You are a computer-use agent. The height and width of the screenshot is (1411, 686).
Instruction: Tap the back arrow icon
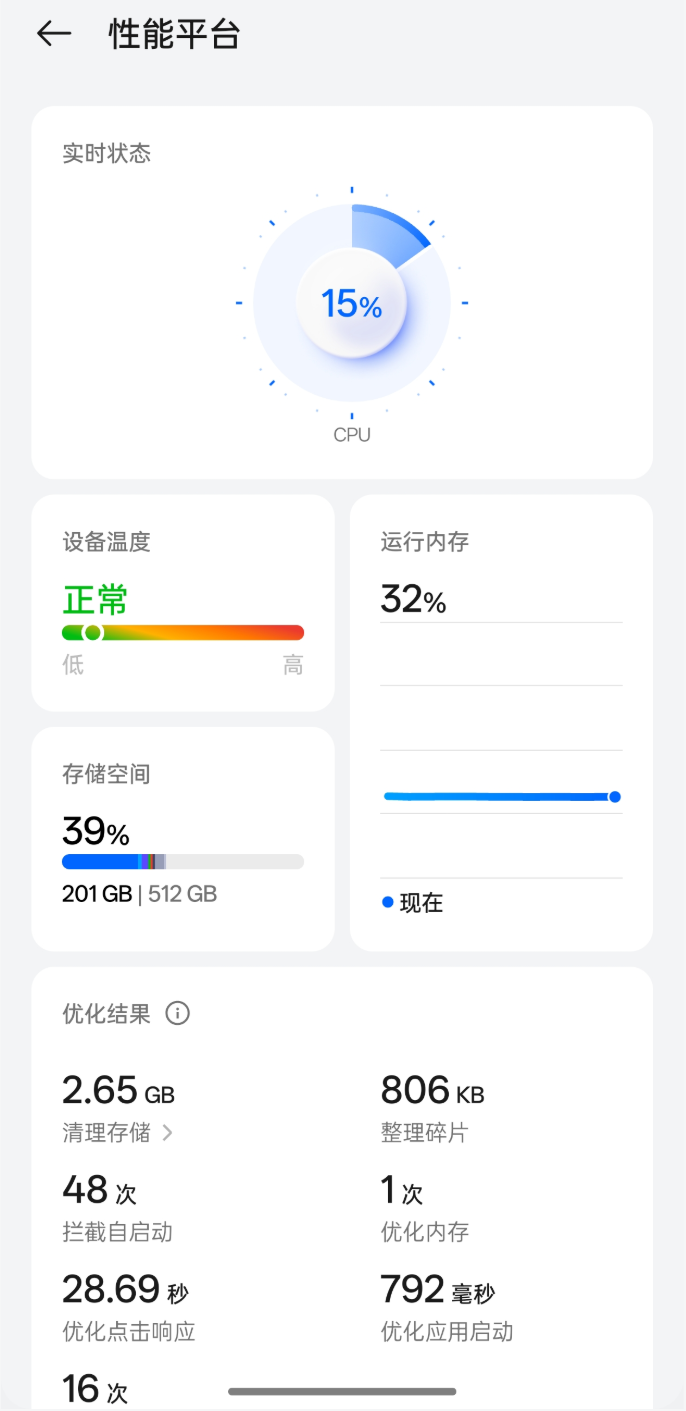(54, 34)
